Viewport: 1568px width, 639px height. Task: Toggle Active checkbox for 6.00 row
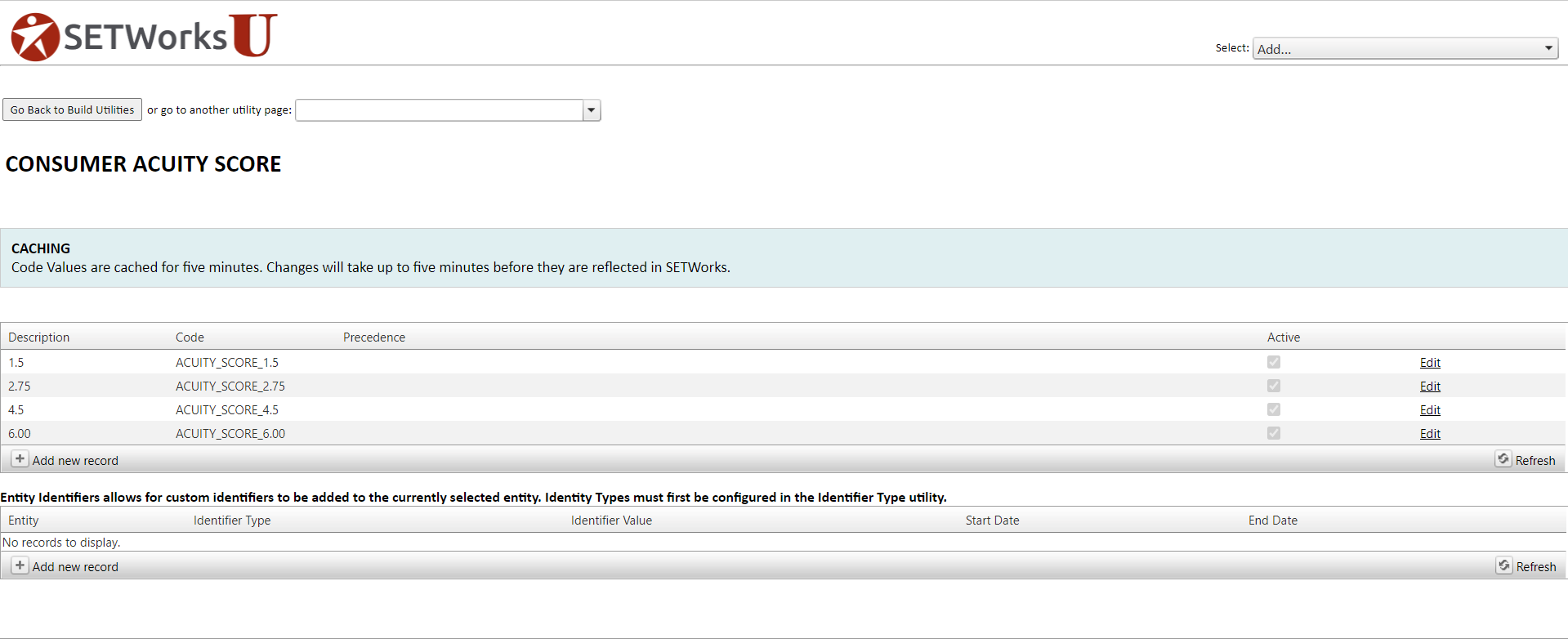1274,433
